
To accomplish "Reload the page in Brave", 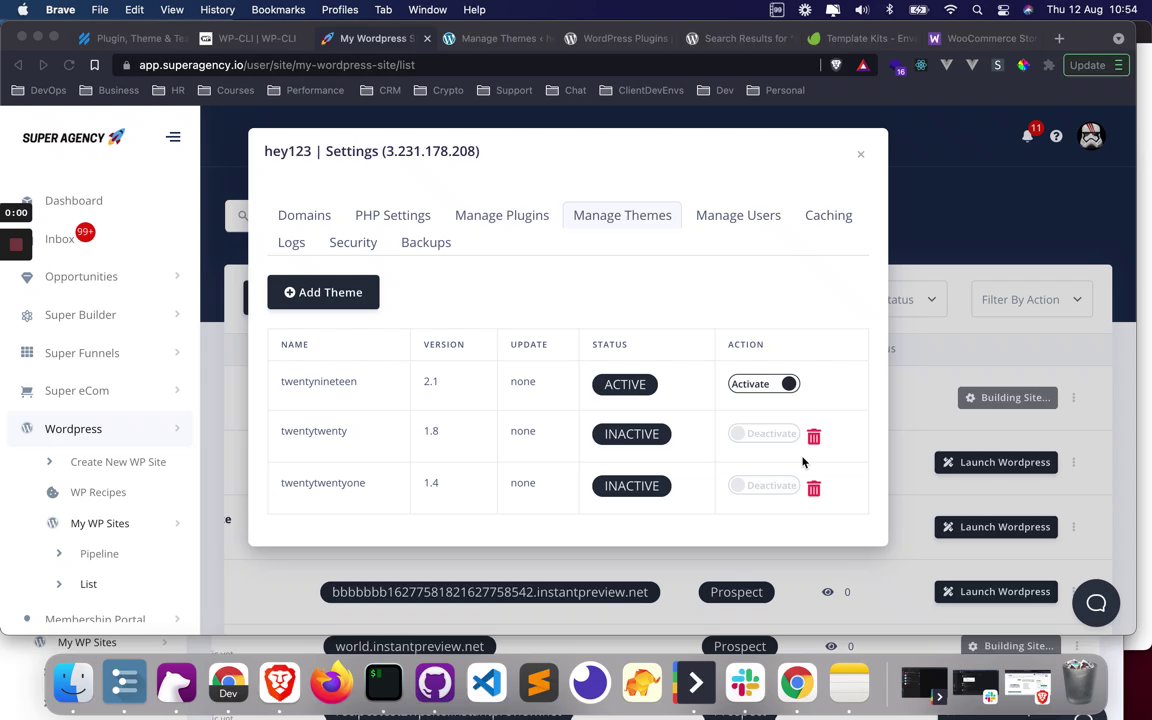I will click(68, 65).
